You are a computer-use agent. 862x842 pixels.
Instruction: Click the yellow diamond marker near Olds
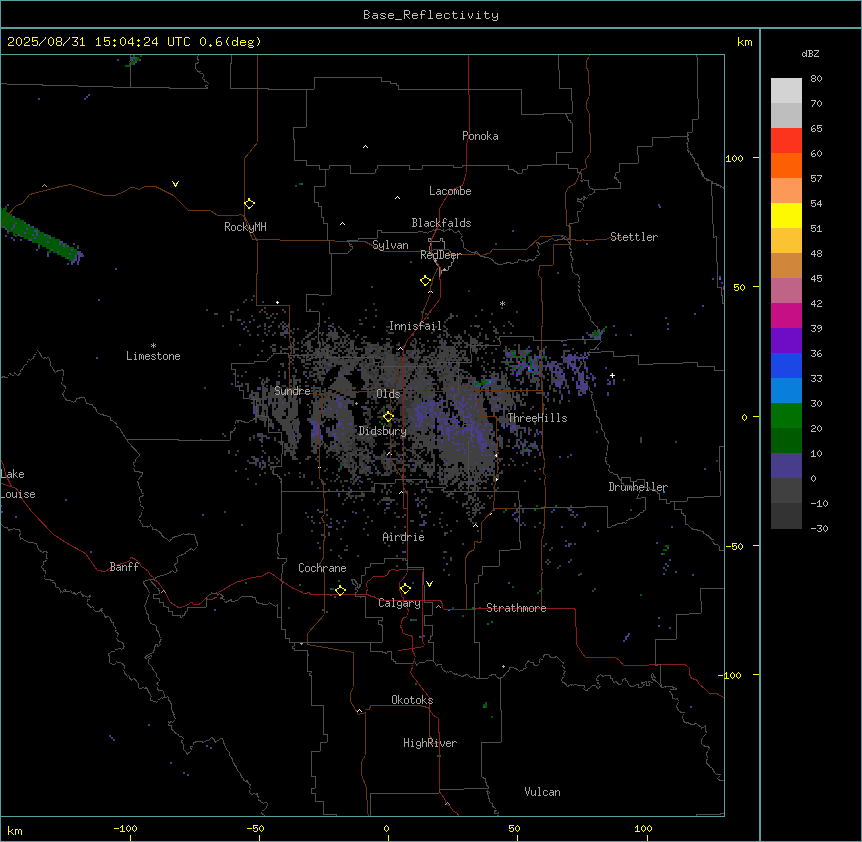point(389,417)
